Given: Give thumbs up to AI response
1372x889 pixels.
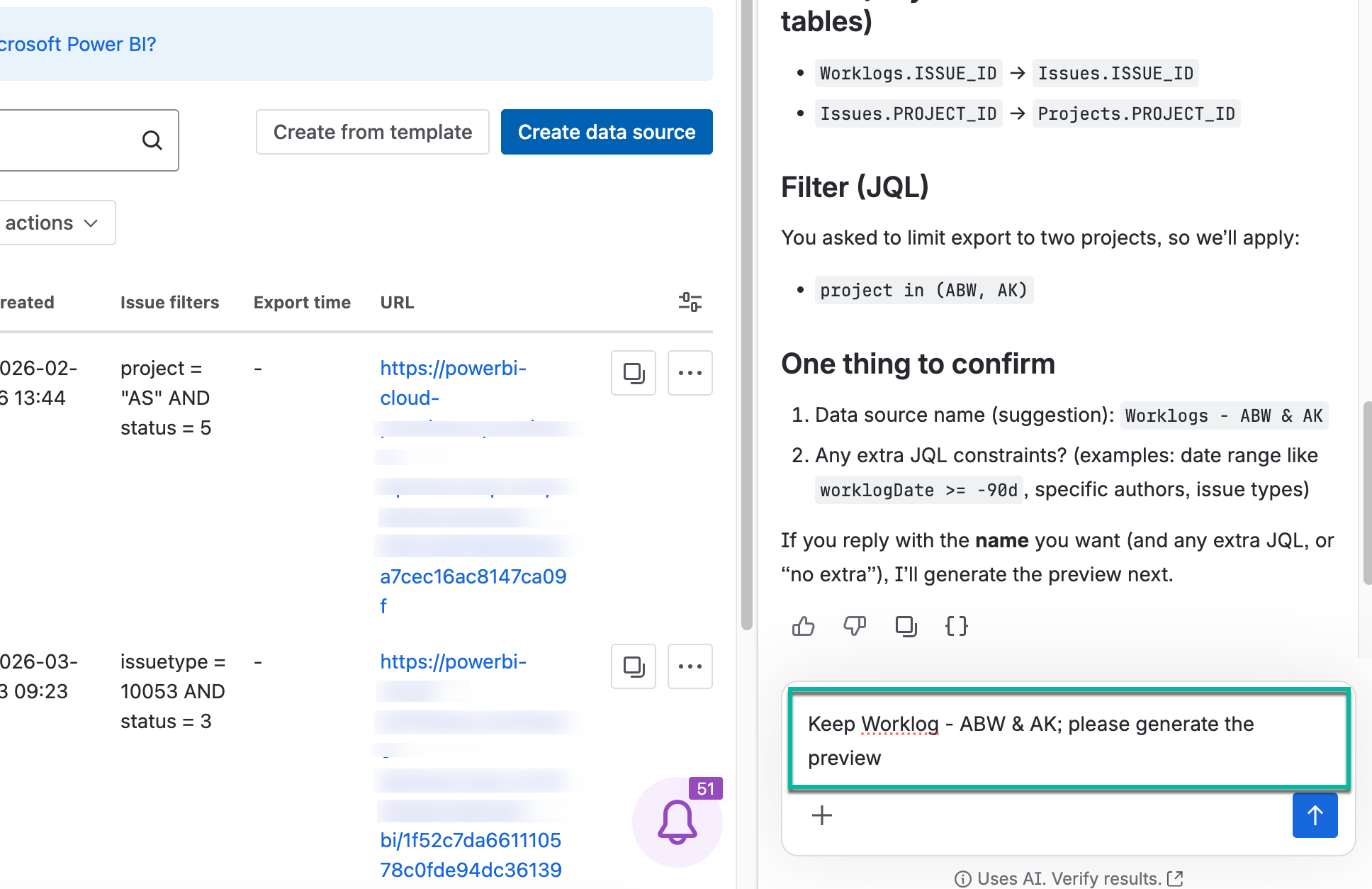Looking at the screenshot, I should click(803, 626).
